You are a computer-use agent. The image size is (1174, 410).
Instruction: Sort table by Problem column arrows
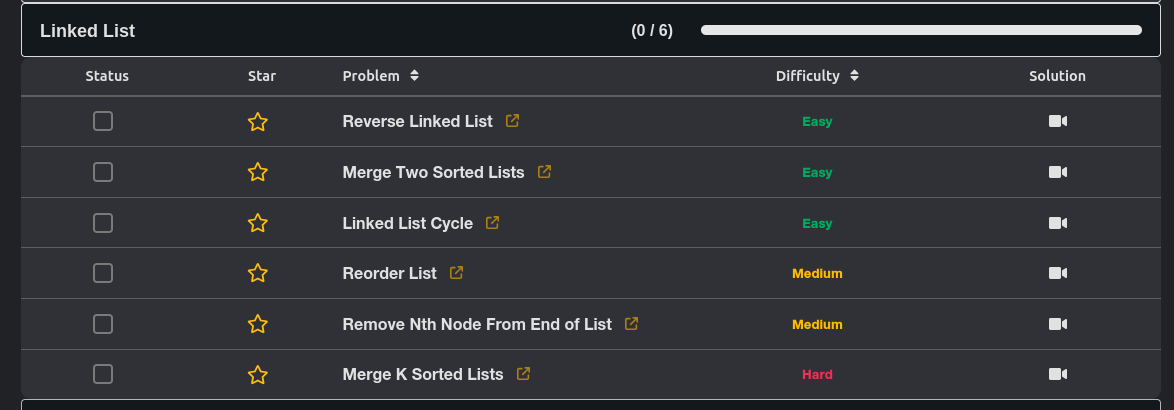tap(414, 76)
